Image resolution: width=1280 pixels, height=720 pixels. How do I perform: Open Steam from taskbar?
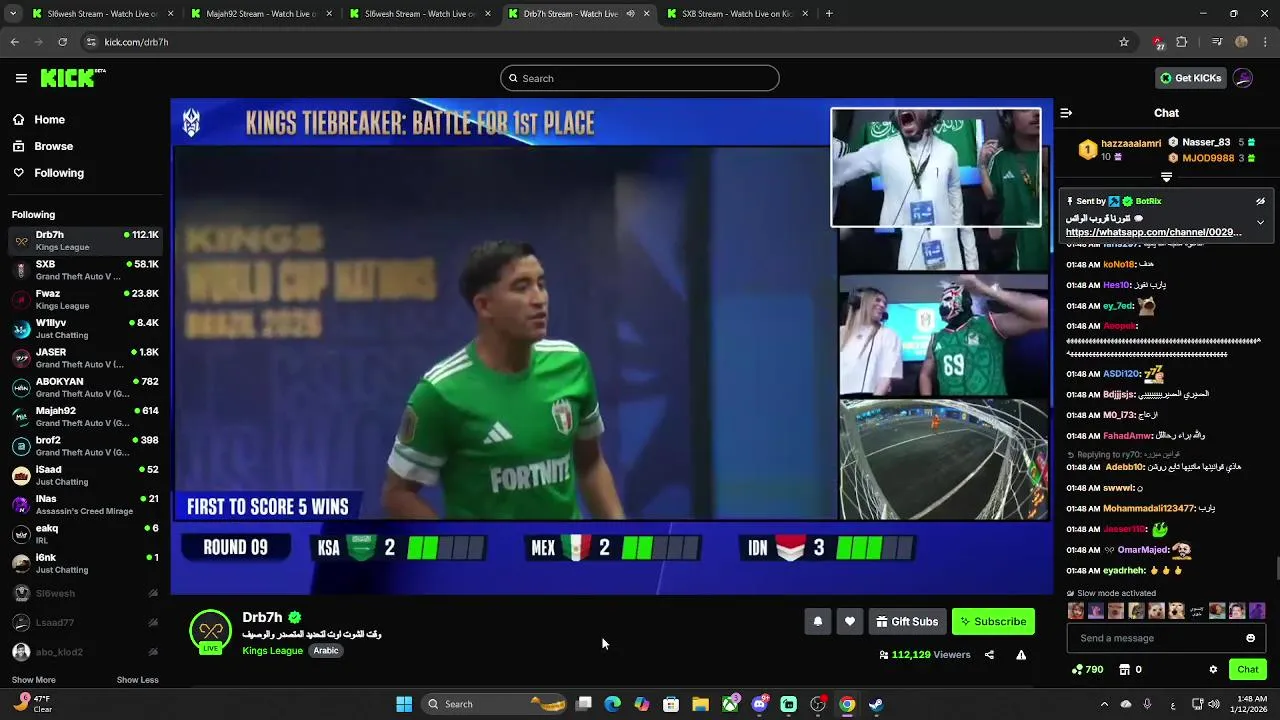pyautogui.click(x=876, y=704)
